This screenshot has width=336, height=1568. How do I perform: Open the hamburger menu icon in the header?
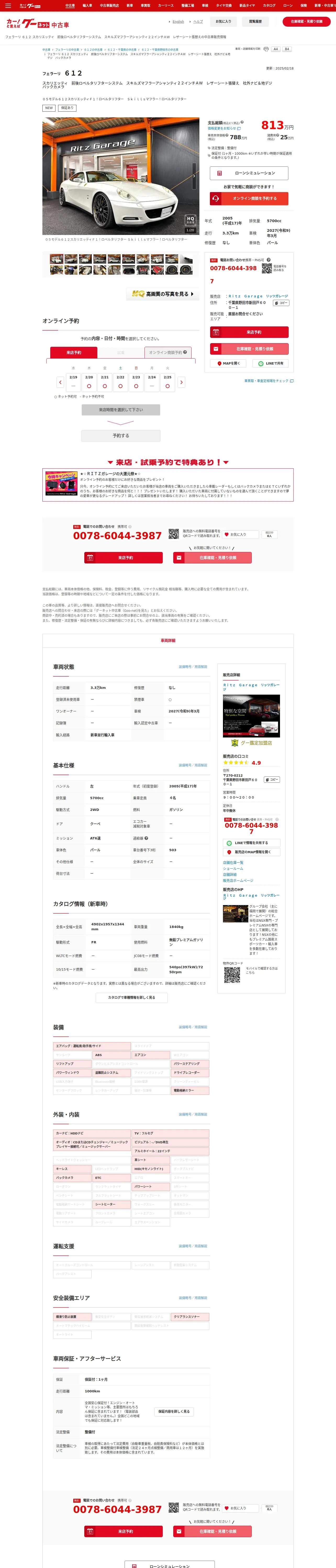point(8,5)
